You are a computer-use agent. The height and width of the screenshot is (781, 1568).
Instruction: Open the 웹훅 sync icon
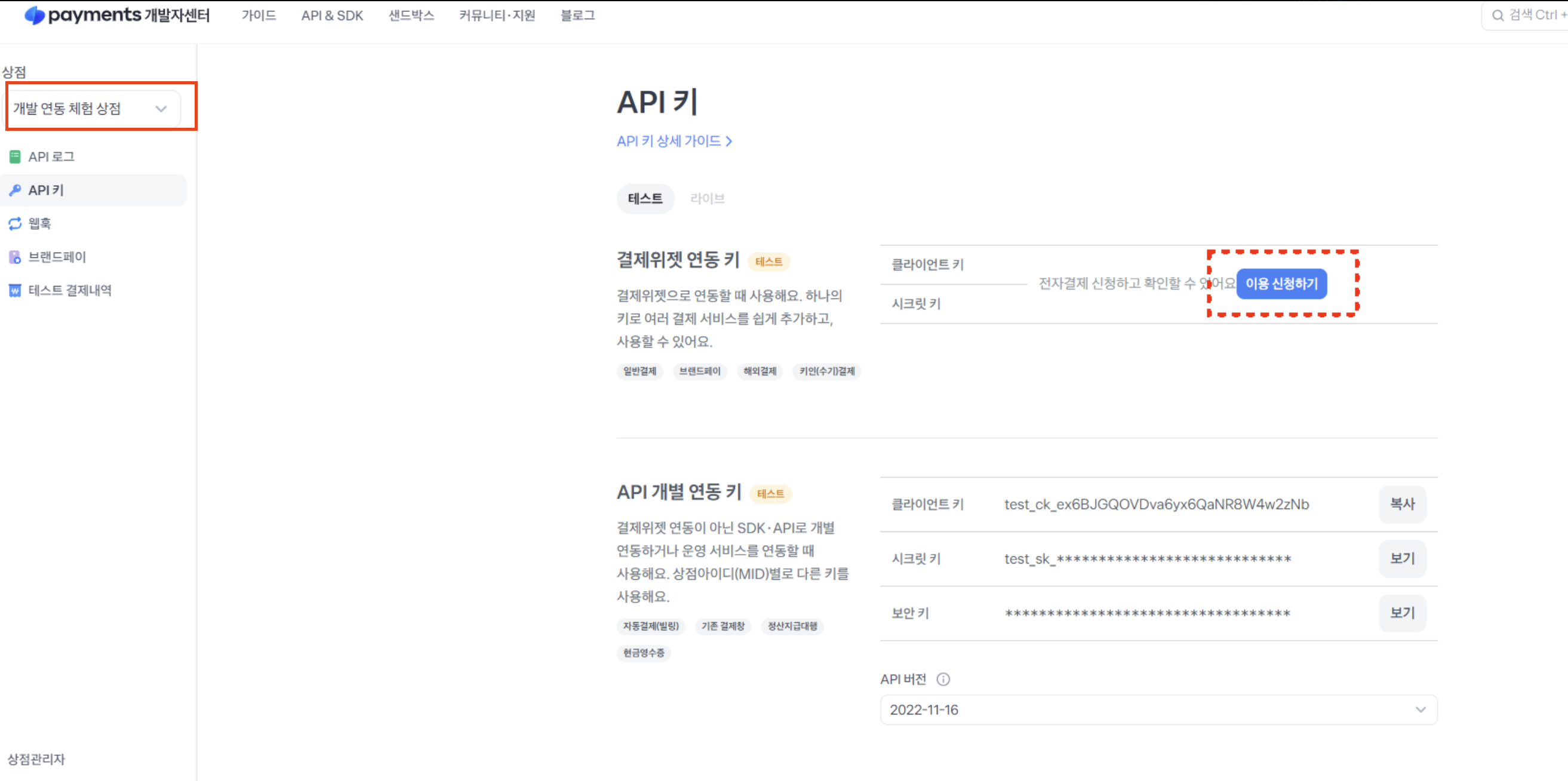[x=15, y=224]
